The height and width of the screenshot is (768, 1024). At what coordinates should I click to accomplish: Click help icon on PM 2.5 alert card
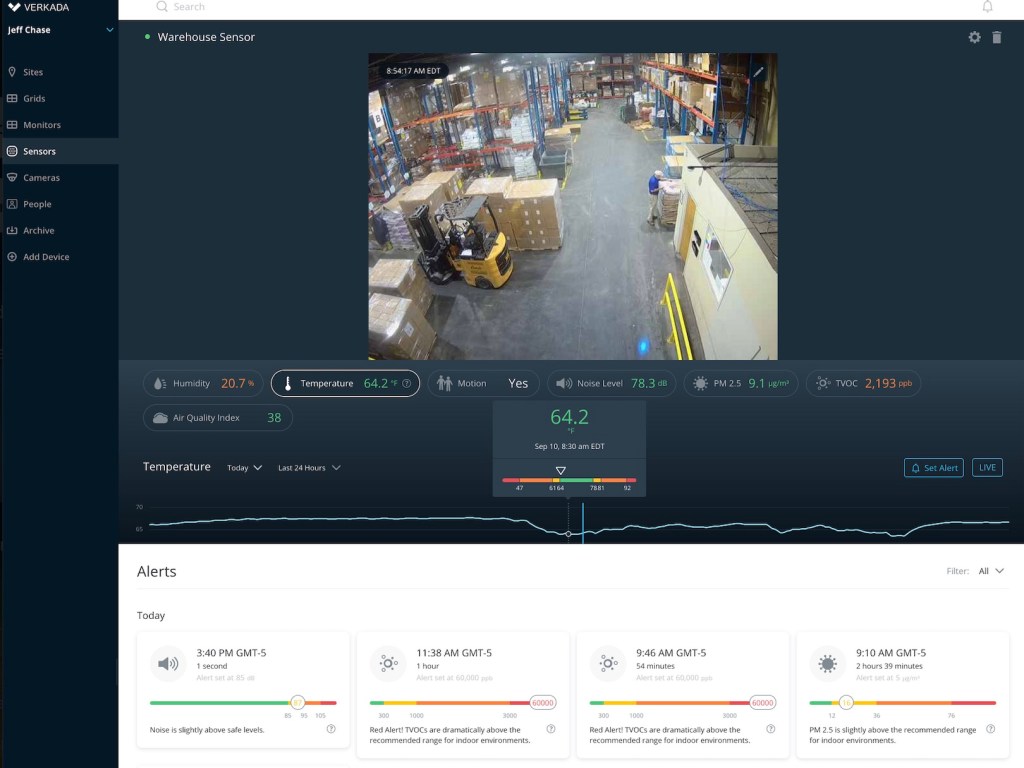click(x=990, y=729)
